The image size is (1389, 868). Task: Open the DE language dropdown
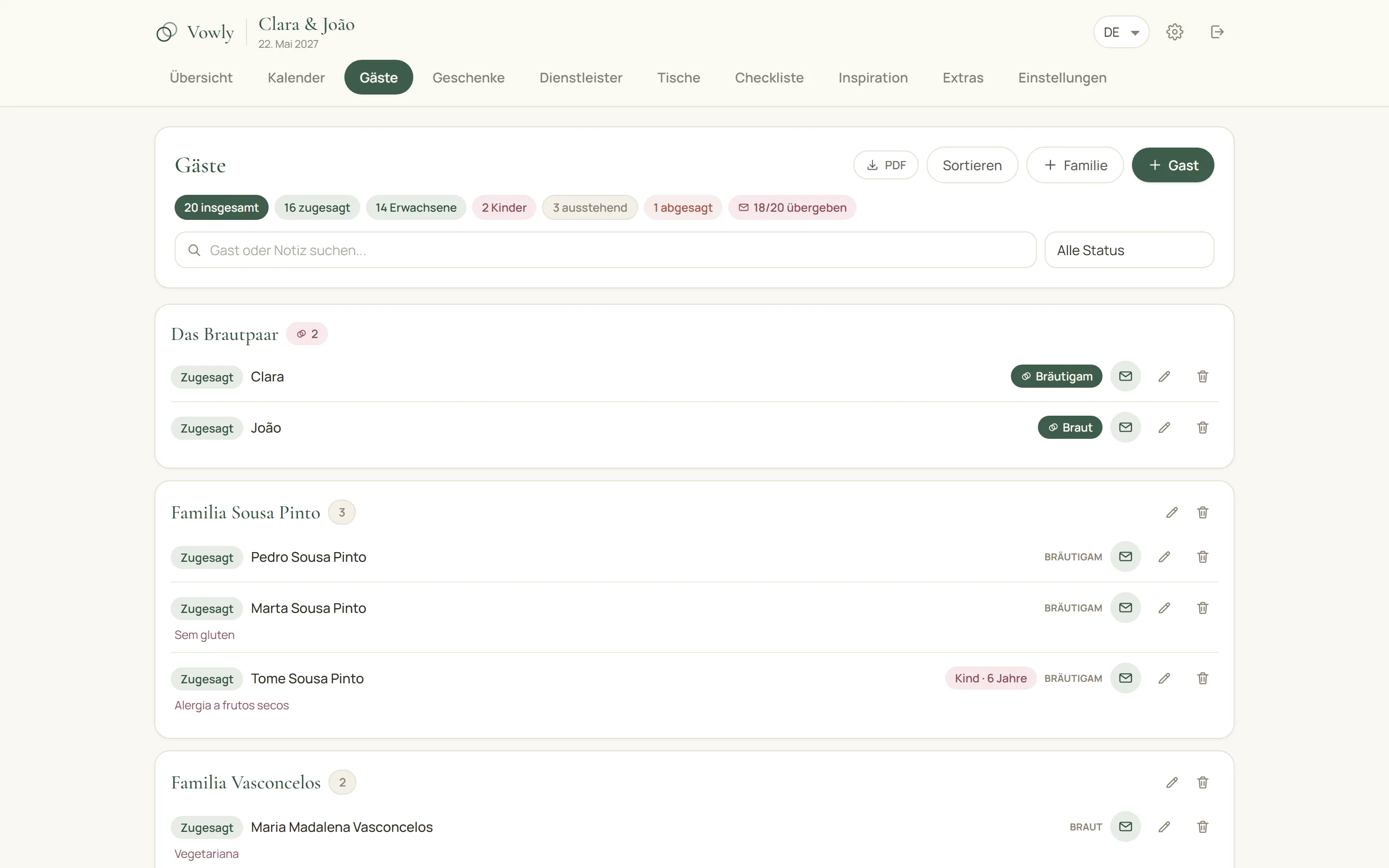click(x=1120, y=32)
